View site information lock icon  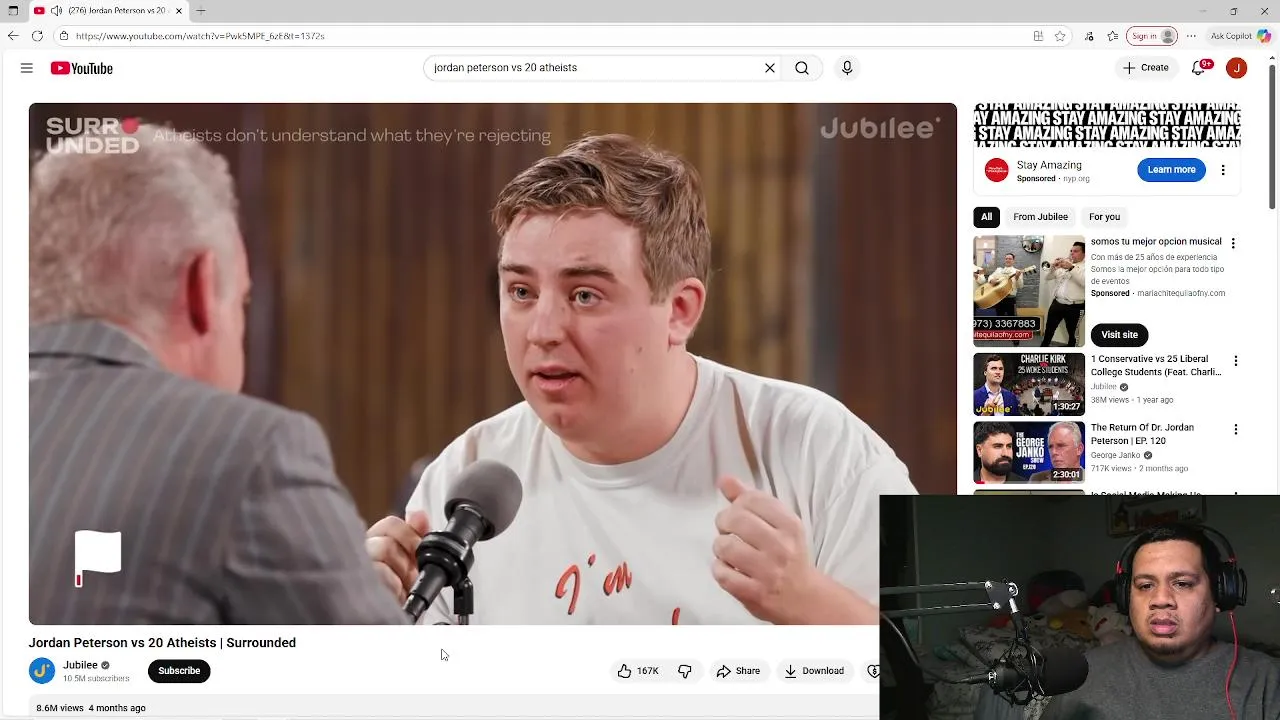[63, 36]
